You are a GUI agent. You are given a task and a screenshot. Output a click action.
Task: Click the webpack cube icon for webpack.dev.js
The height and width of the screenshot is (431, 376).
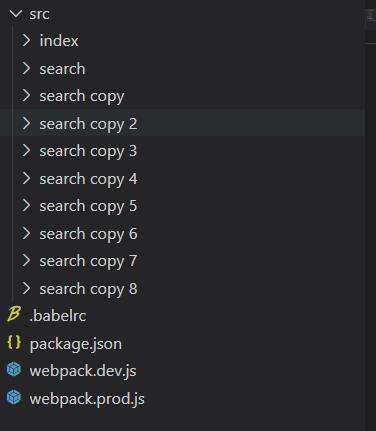tap(14, 370)
